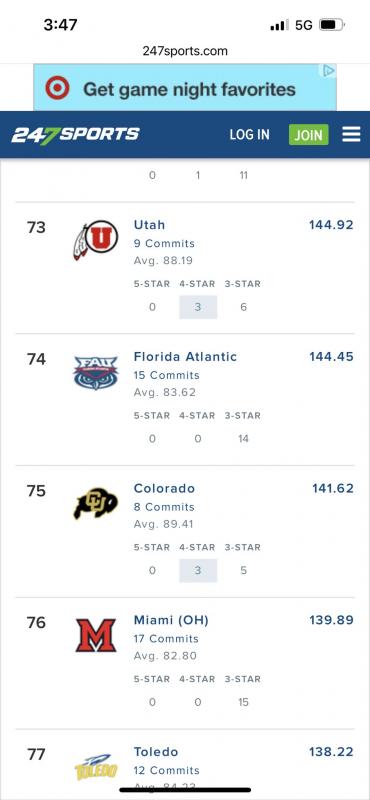370x800 pixels.
Task: Open the Florida Atlantic team link
Action: click(x=185, y=357)
